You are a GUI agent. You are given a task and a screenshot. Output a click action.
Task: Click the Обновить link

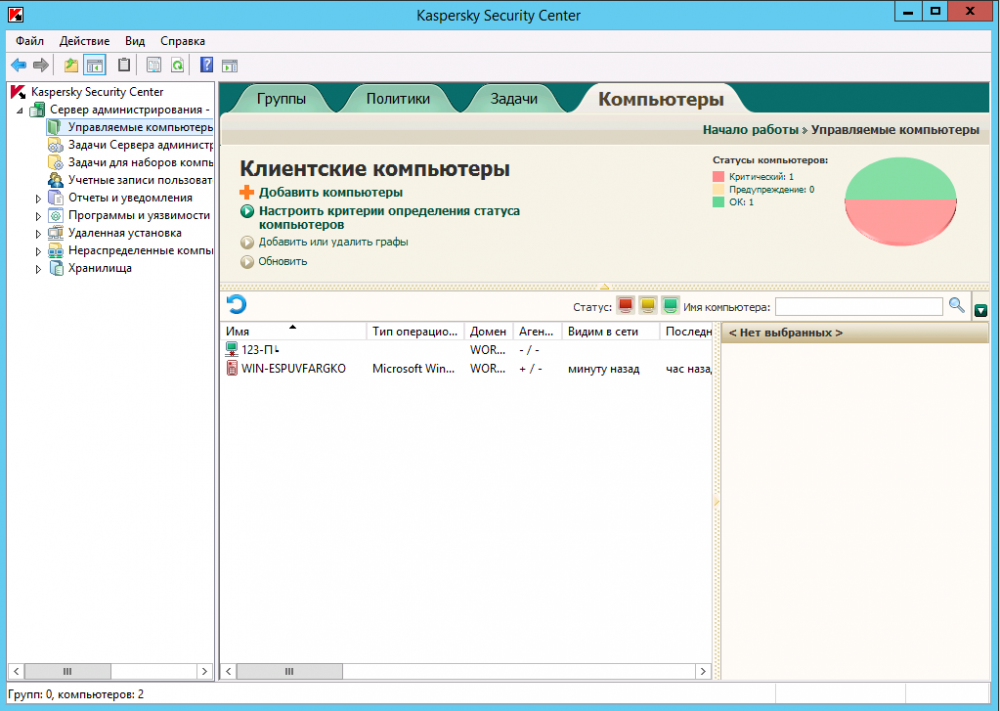coord(283,262)
